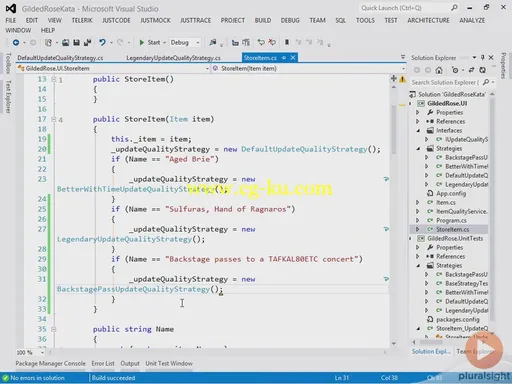
Task: Click the Navigate Forward toolbar icon
Action: click(x=33, y=42)
